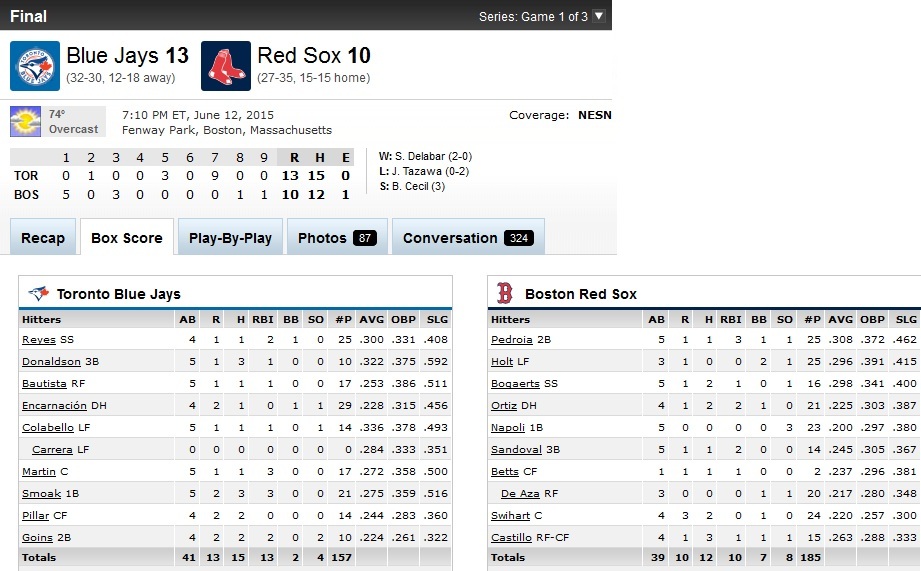The height and width of the screenshot is (571, 921).
Task: Click the 324 conversation count badge
Action: click(x=519, y=238)
